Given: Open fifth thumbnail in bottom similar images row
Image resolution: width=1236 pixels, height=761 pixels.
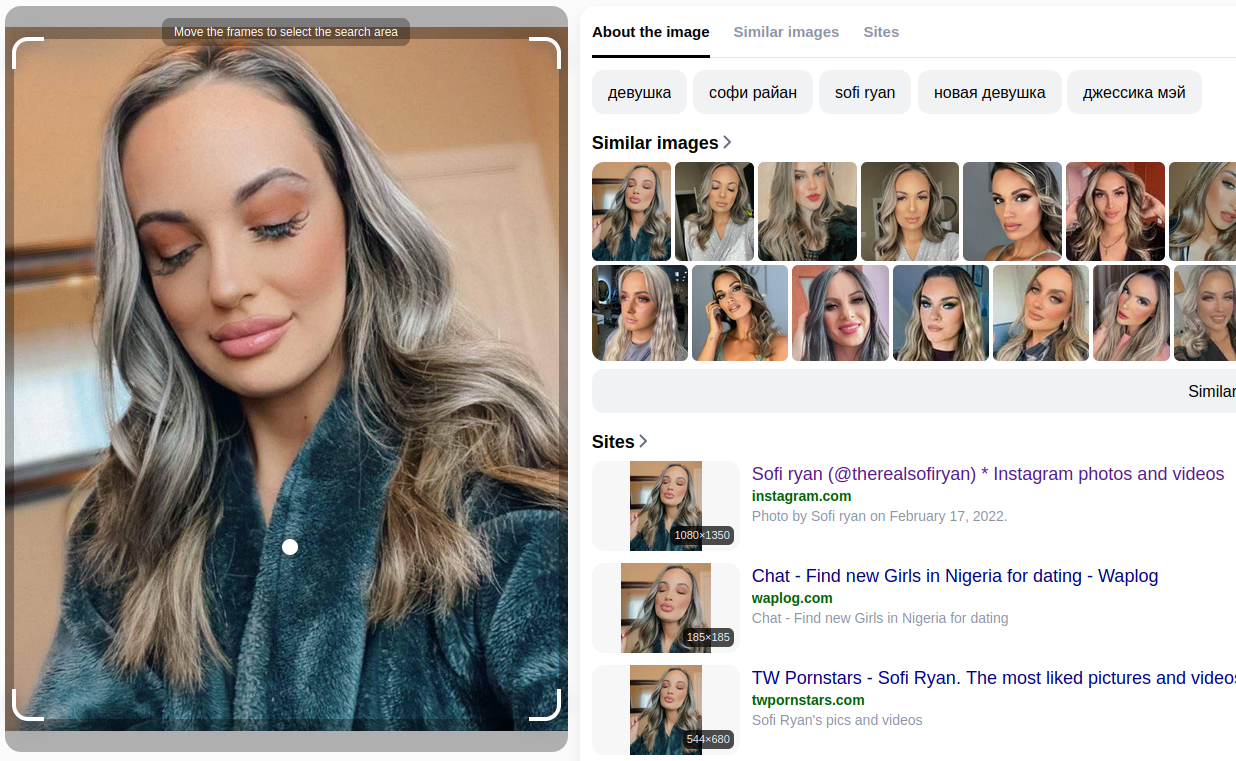Looking at the screenshot, I should click(x=1041, y=312).
